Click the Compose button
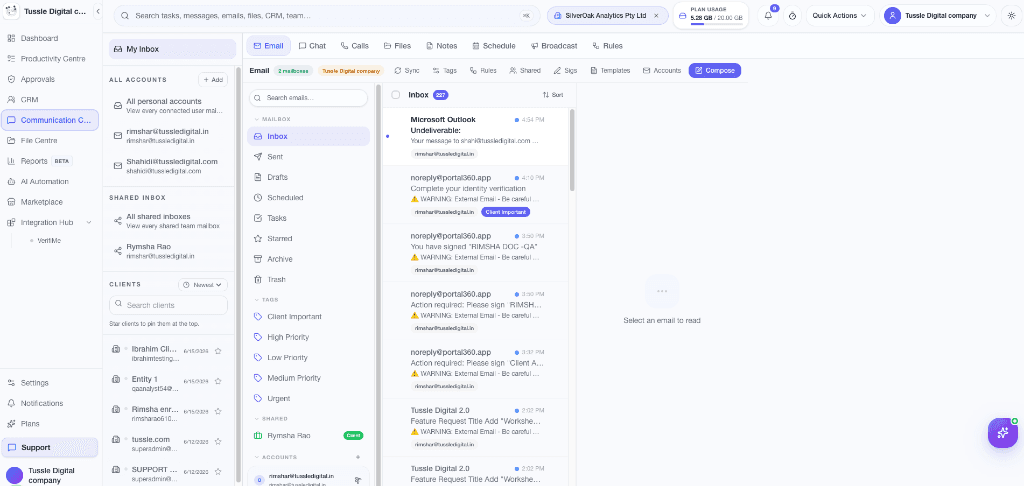 (714, 71)
